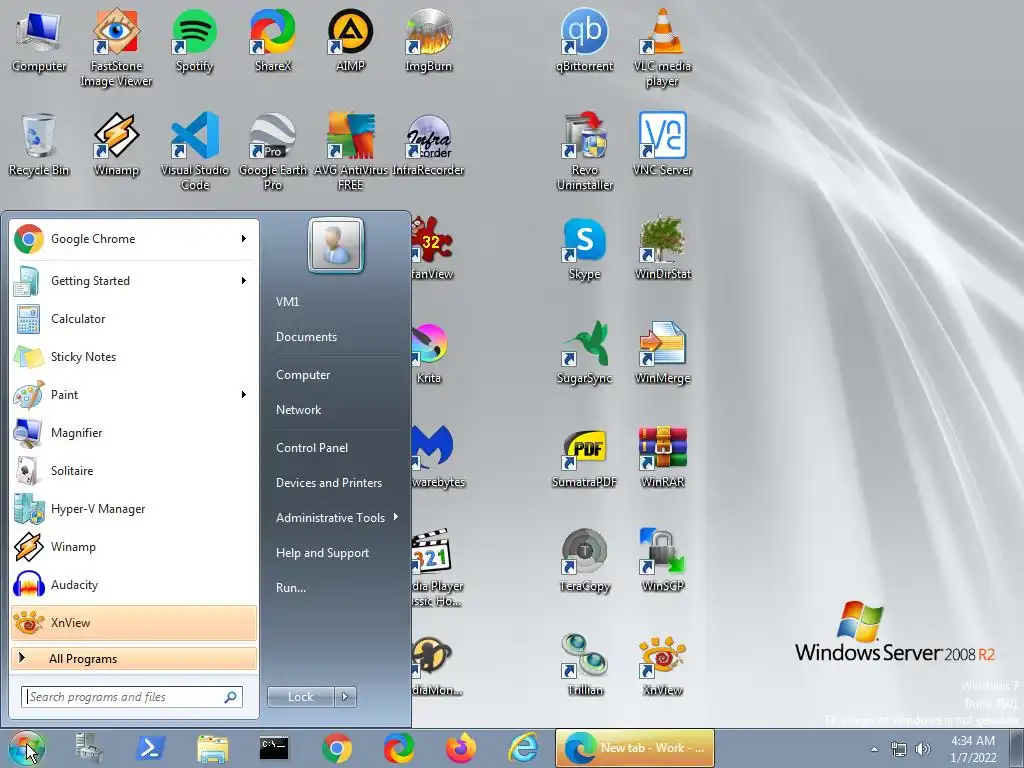Click the user account picture
Image resolution: width=1024 pixels, height=768 pixels.
click(x=336, y=246)
